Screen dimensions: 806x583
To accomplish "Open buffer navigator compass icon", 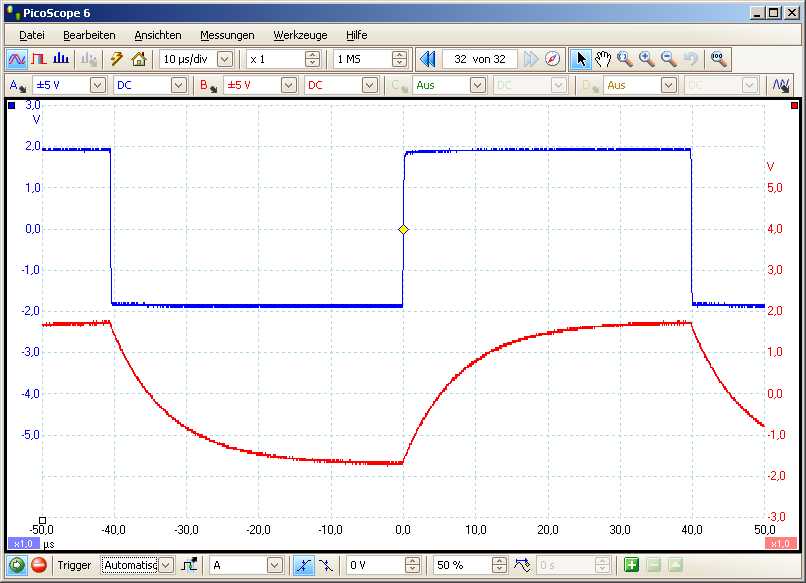I will coord(553,59).
